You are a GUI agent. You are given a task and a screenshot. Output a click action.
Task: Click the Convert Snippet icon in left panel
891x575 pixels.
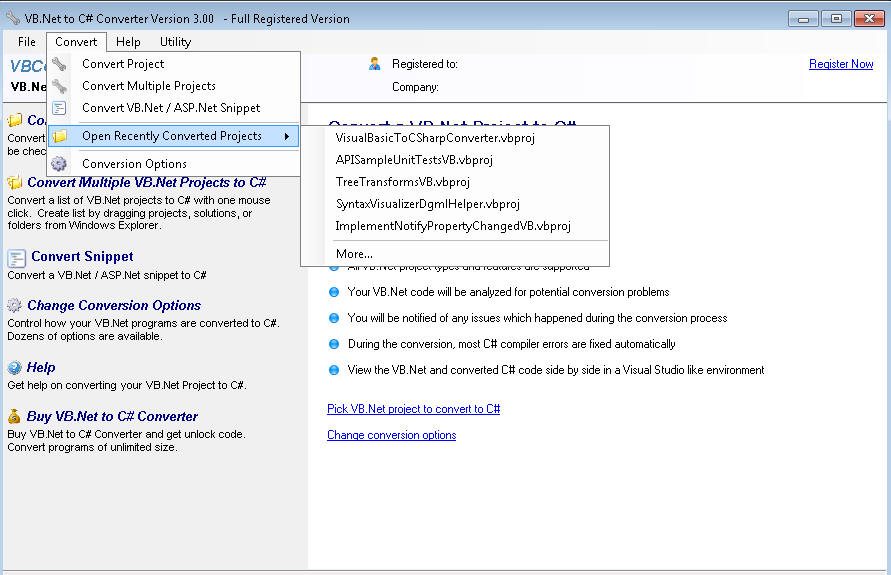coord(16,257)
